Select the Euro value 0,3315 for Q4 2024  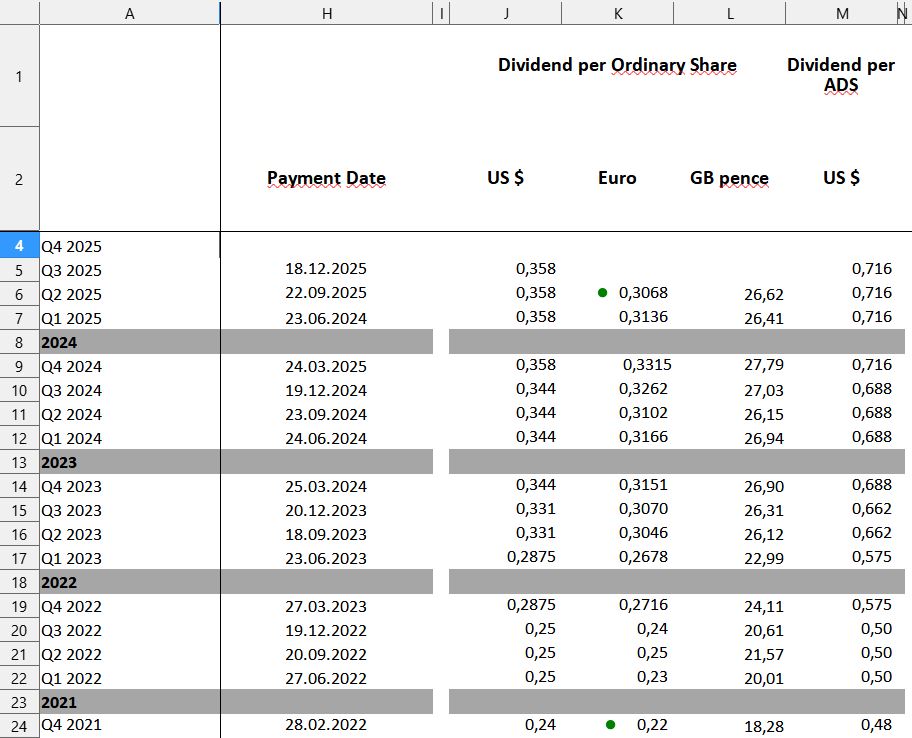(646, 365)
